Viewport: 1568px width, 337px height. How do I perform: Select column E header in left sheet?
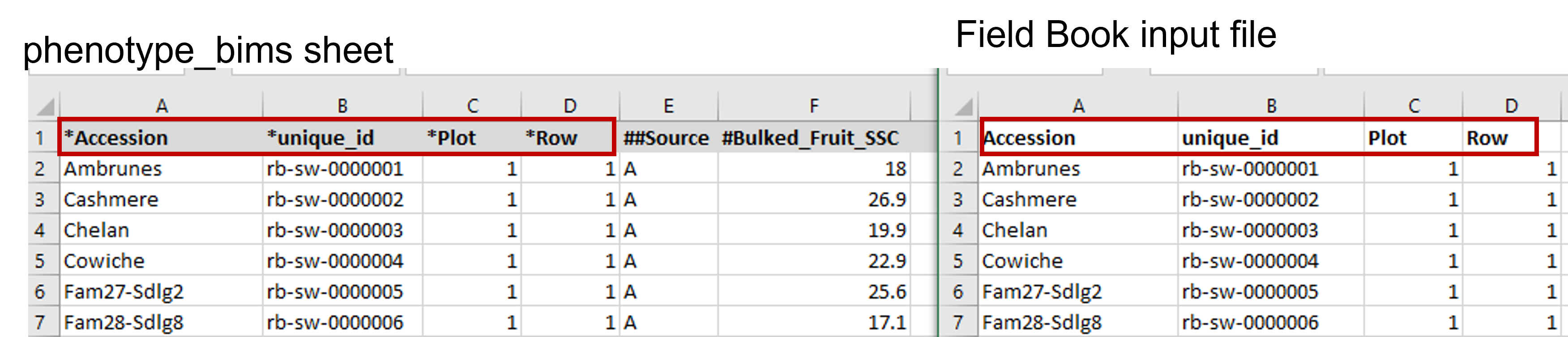pyautogui.click(x=668, y=106)
